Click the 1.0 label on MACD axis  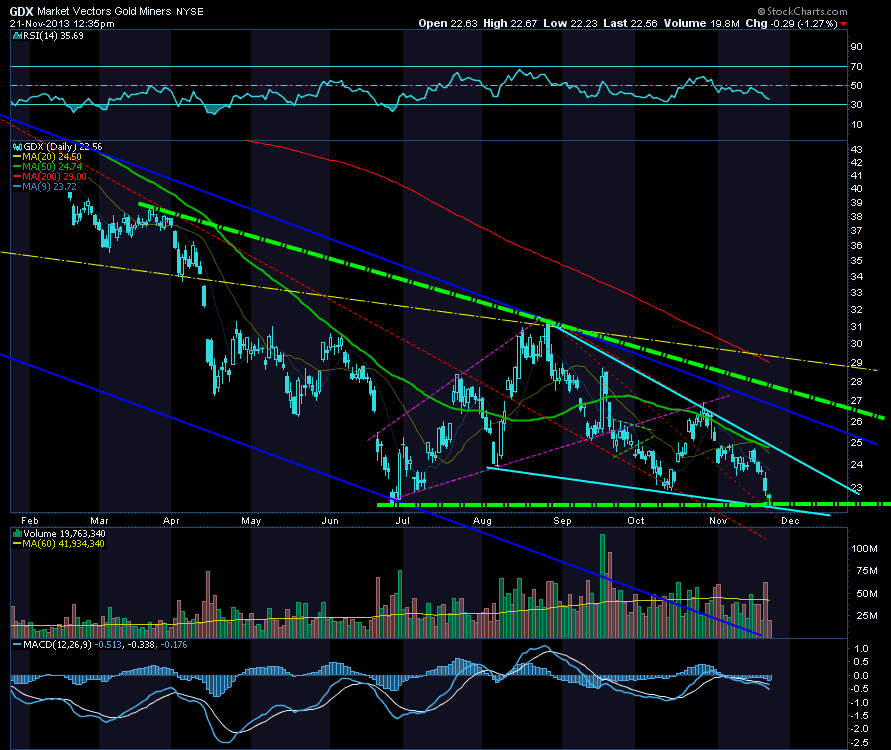[861, 649]
